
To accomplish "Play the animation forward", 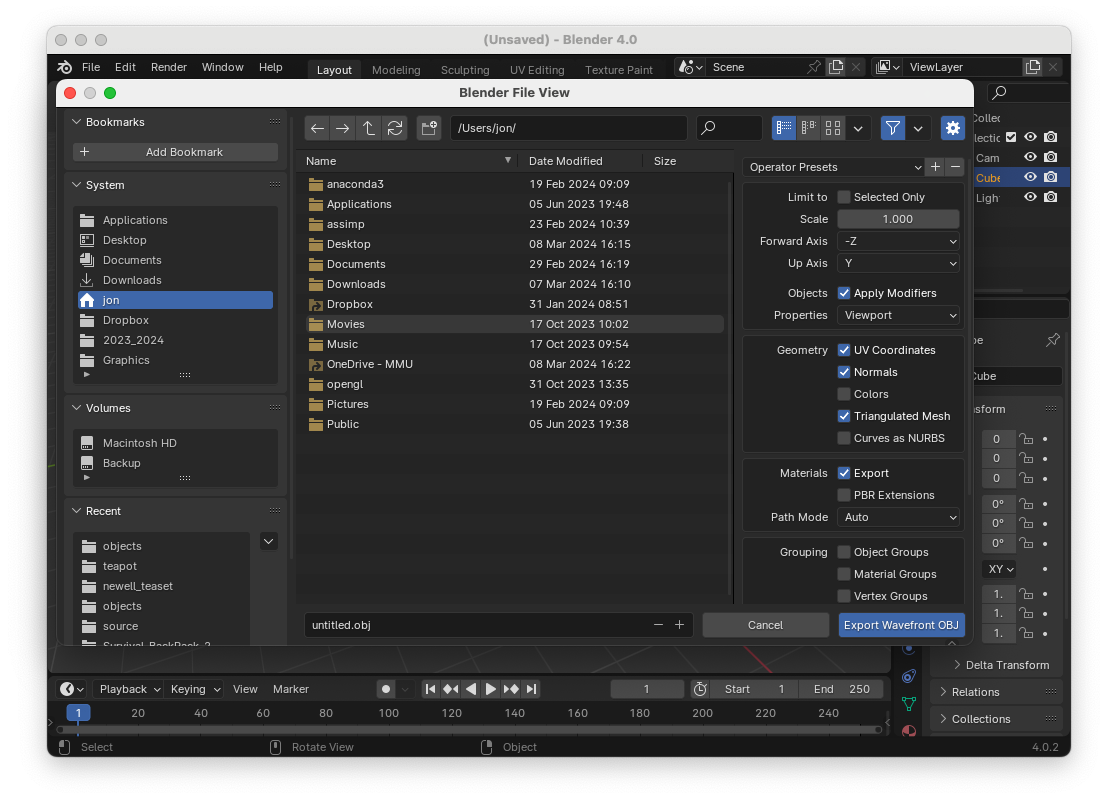I will point(491,689).
